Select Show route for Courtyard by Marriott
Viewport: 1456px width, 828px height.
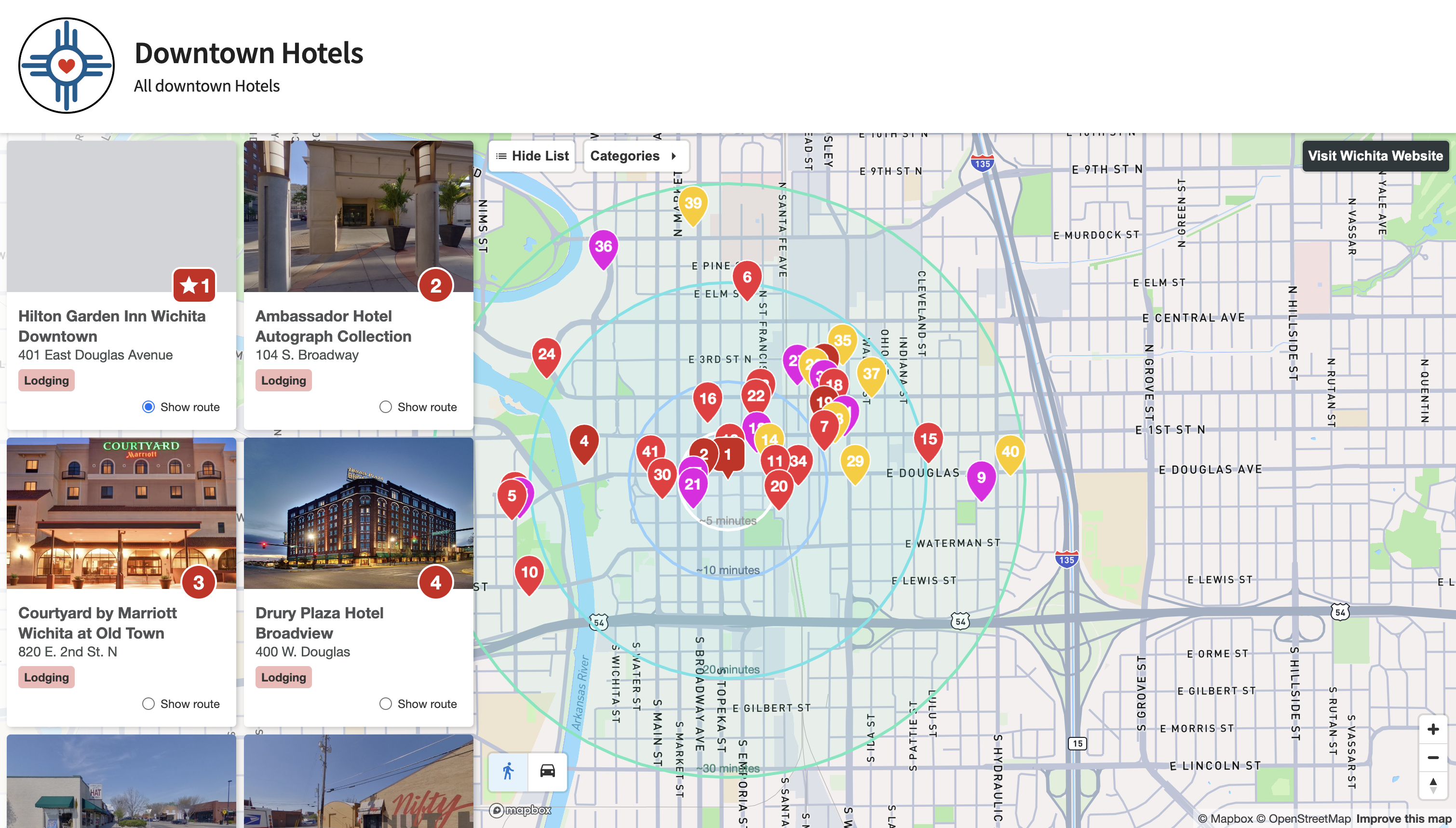[148, 704]
